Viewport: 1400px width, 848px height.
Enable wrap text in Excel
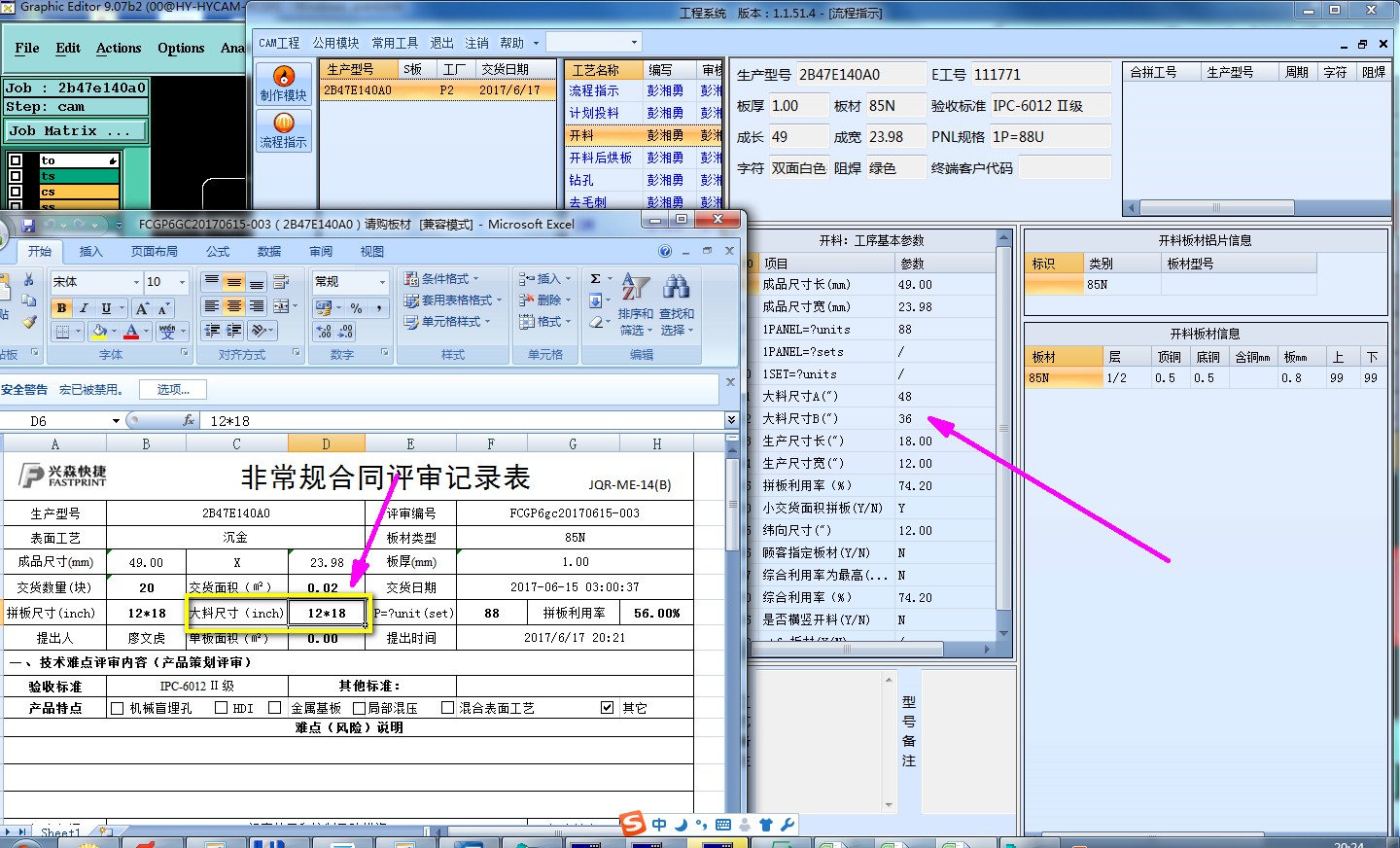[281, 282]
